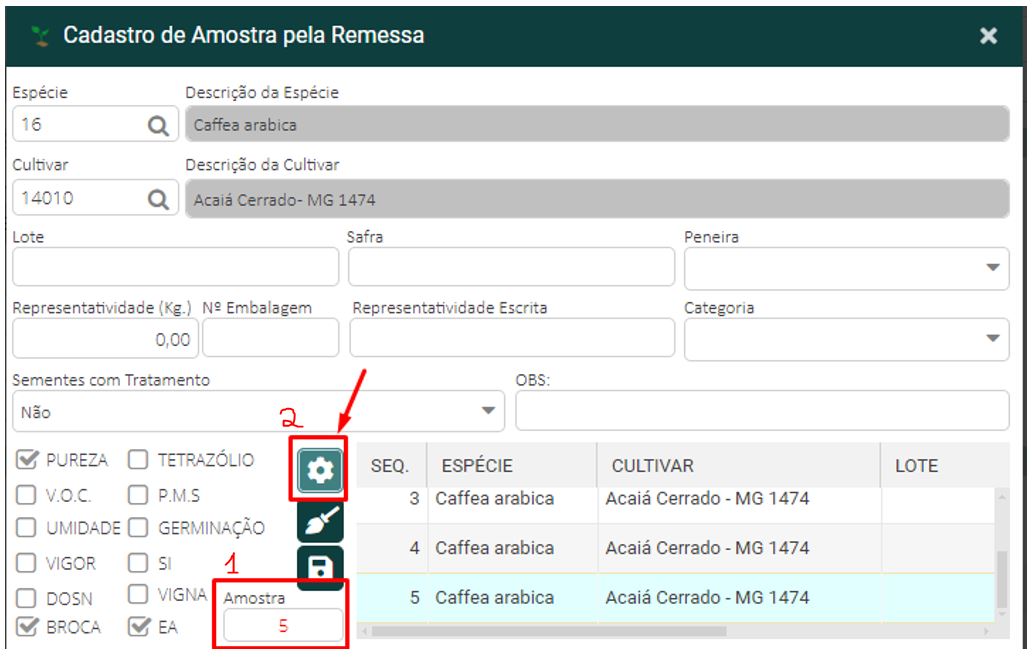Viewport: 1032px width, 659px height.
Task: Expand the Categoria dropdown
Action: coord(847,338)
